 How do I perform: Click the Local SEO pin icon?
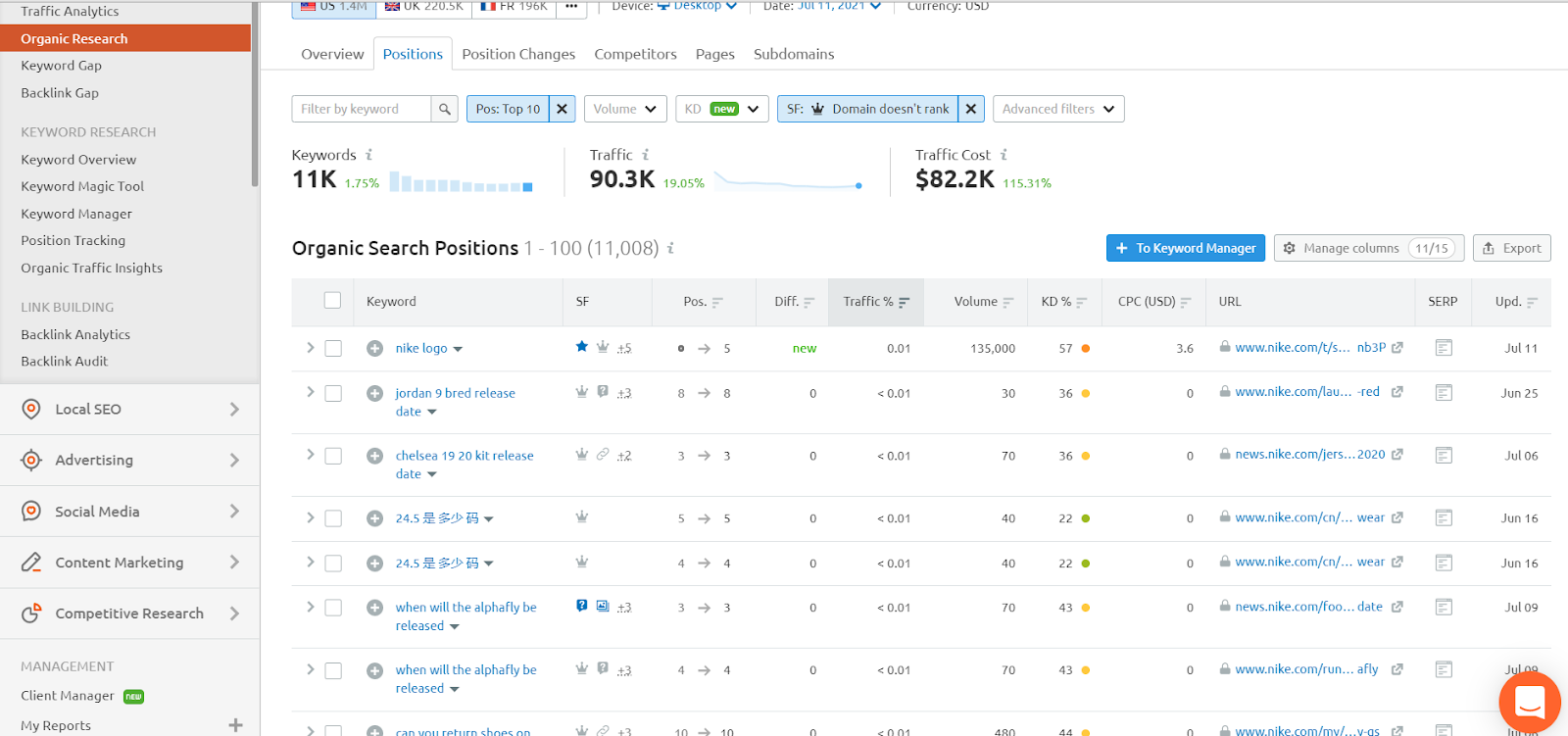pos(31,409)
